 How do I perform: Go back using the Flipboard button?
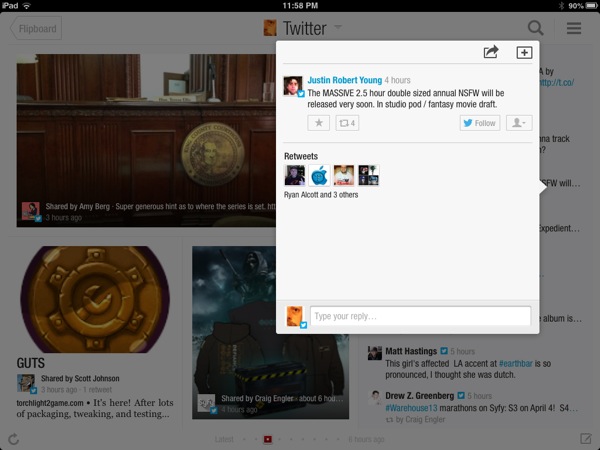click(36, 28)
